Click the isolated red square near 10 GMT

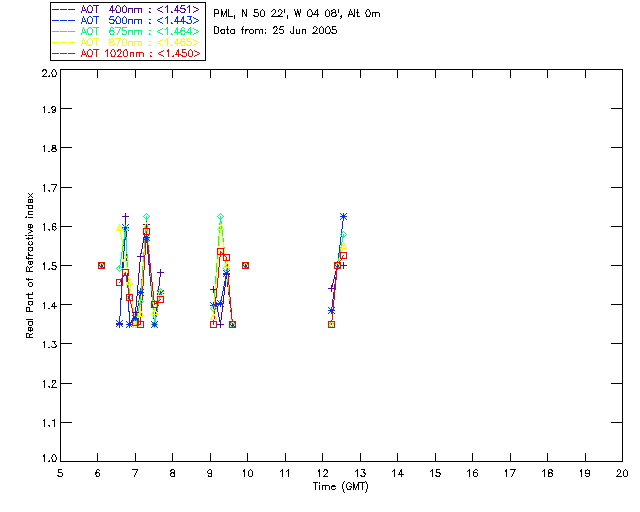(x=245, y=265)
